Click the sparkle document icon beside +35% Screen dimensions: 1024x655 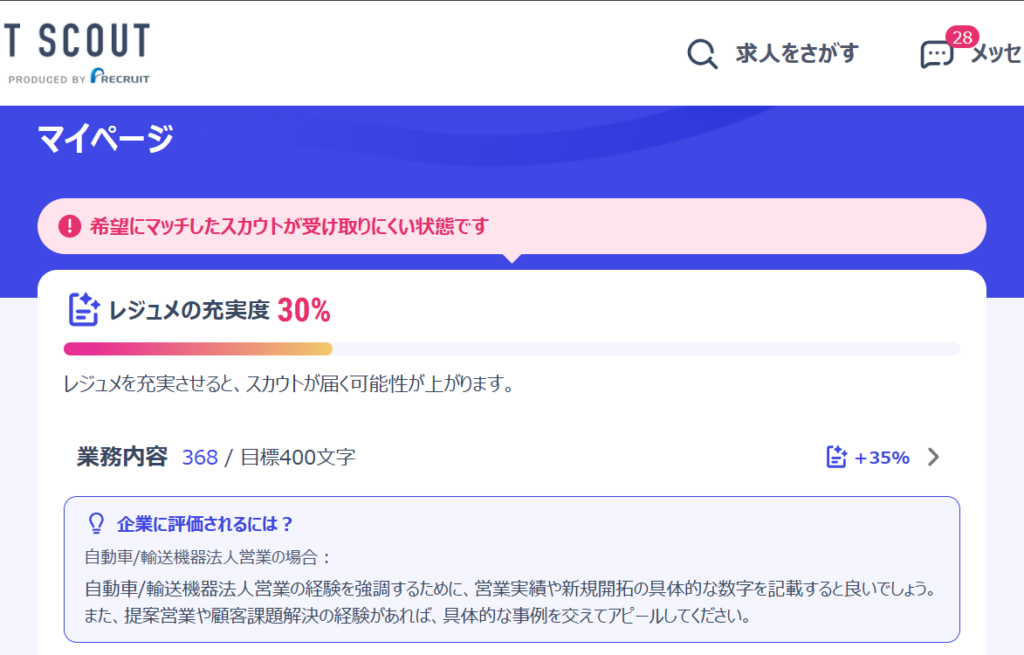(x=837, y=457)
